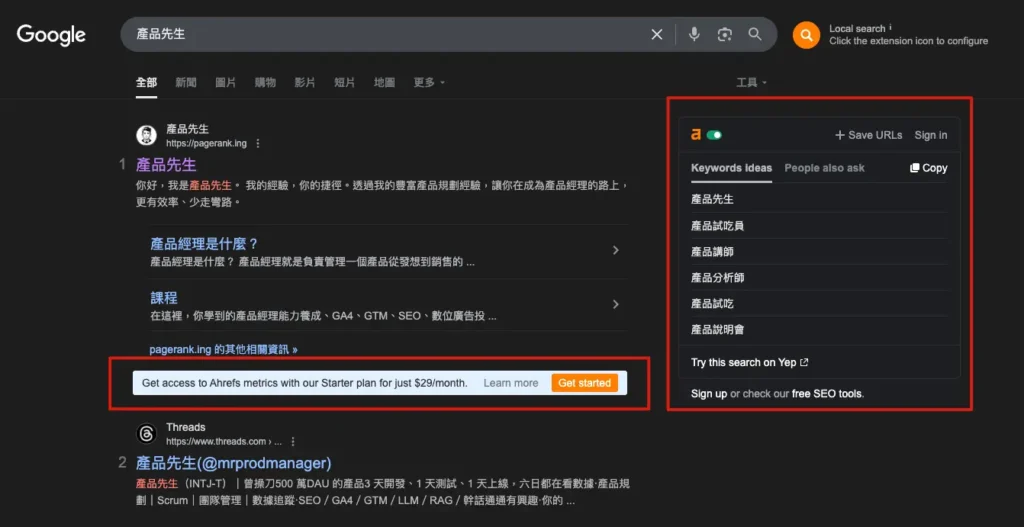
Task: Open the 更多 dropdown menu
Action: 429,82
